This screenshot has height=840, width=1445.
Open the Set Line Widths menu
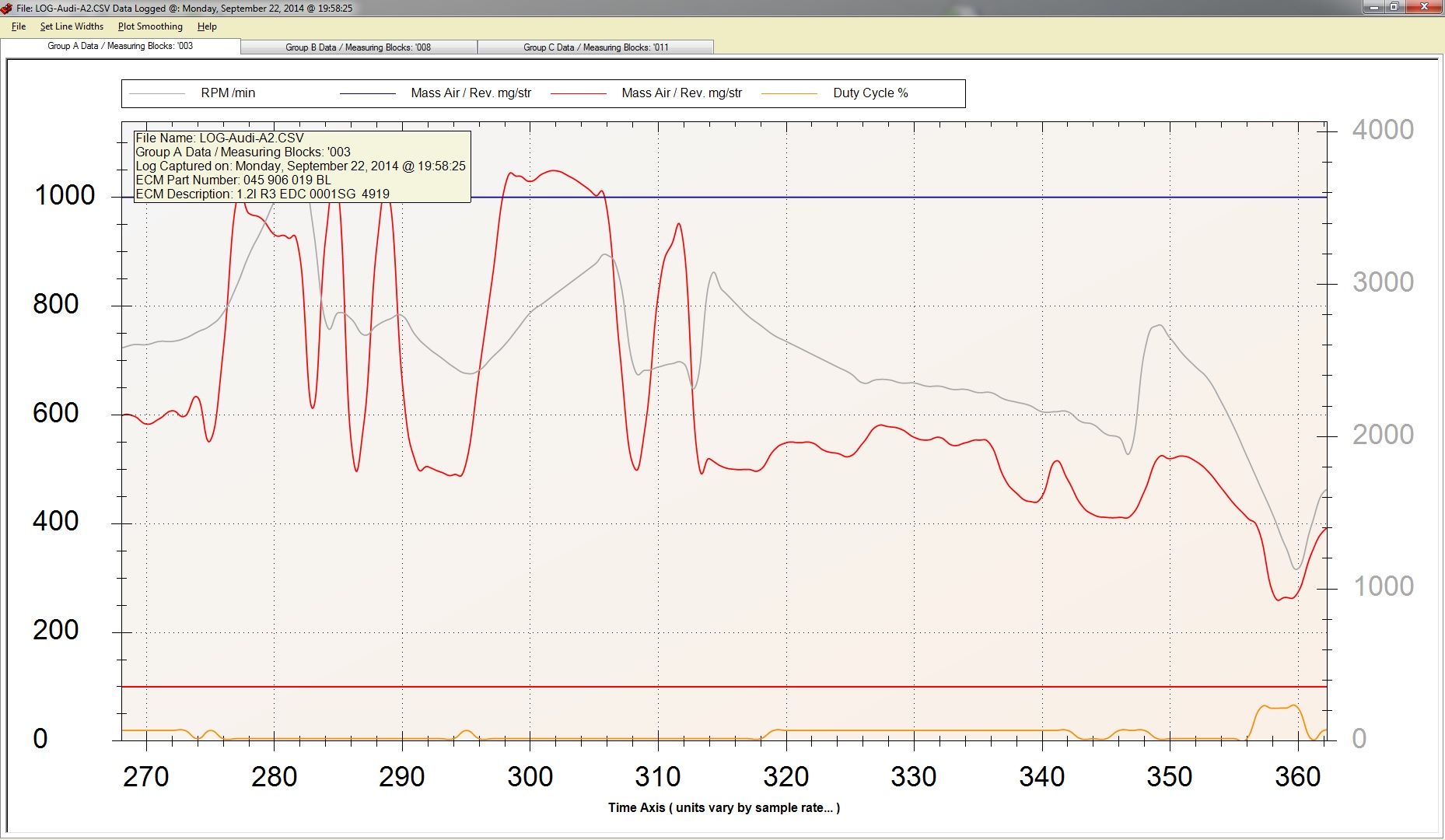point(72,26)
